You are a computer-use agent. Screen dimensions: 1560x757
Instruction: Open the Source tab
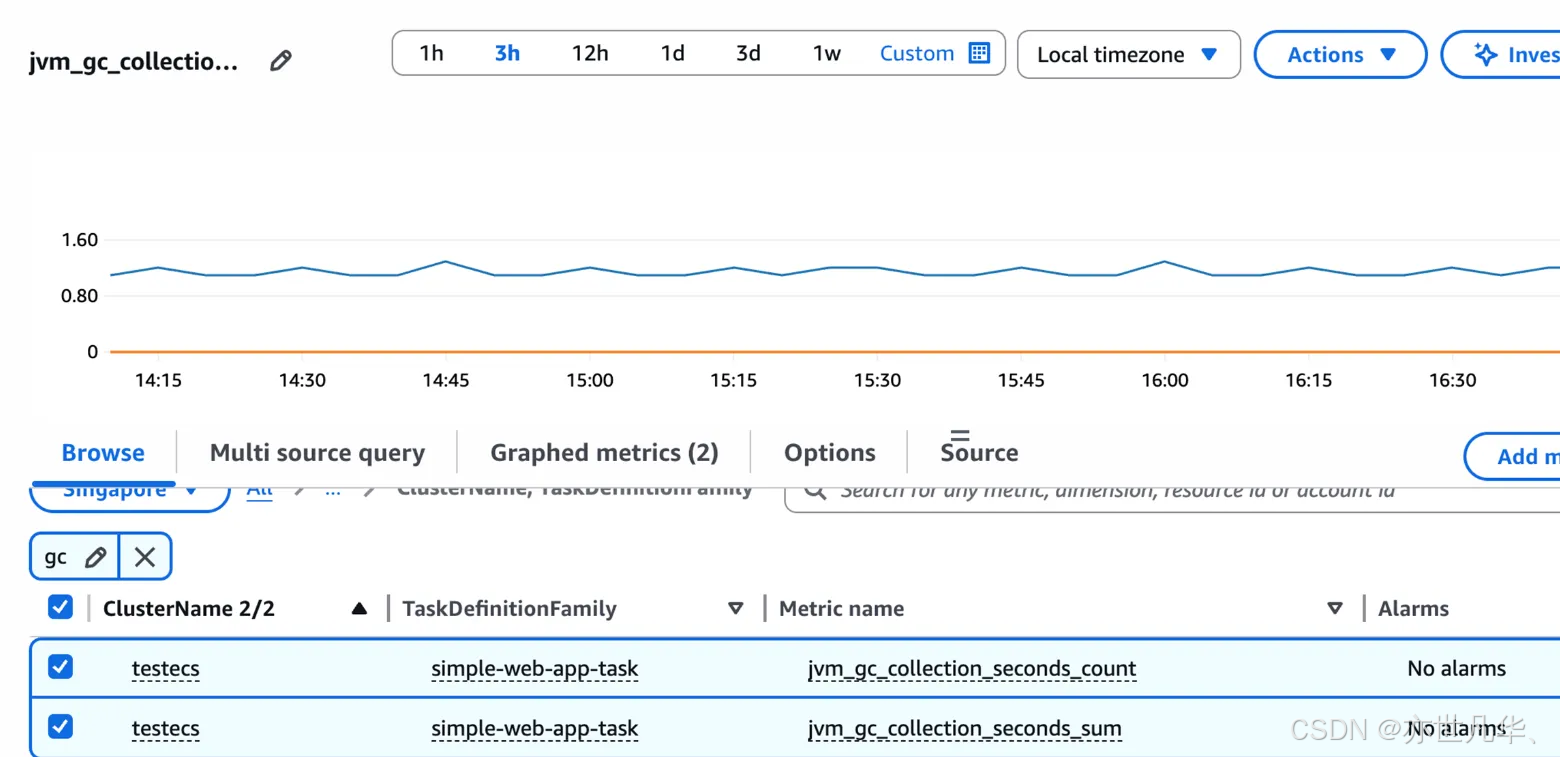979,453
